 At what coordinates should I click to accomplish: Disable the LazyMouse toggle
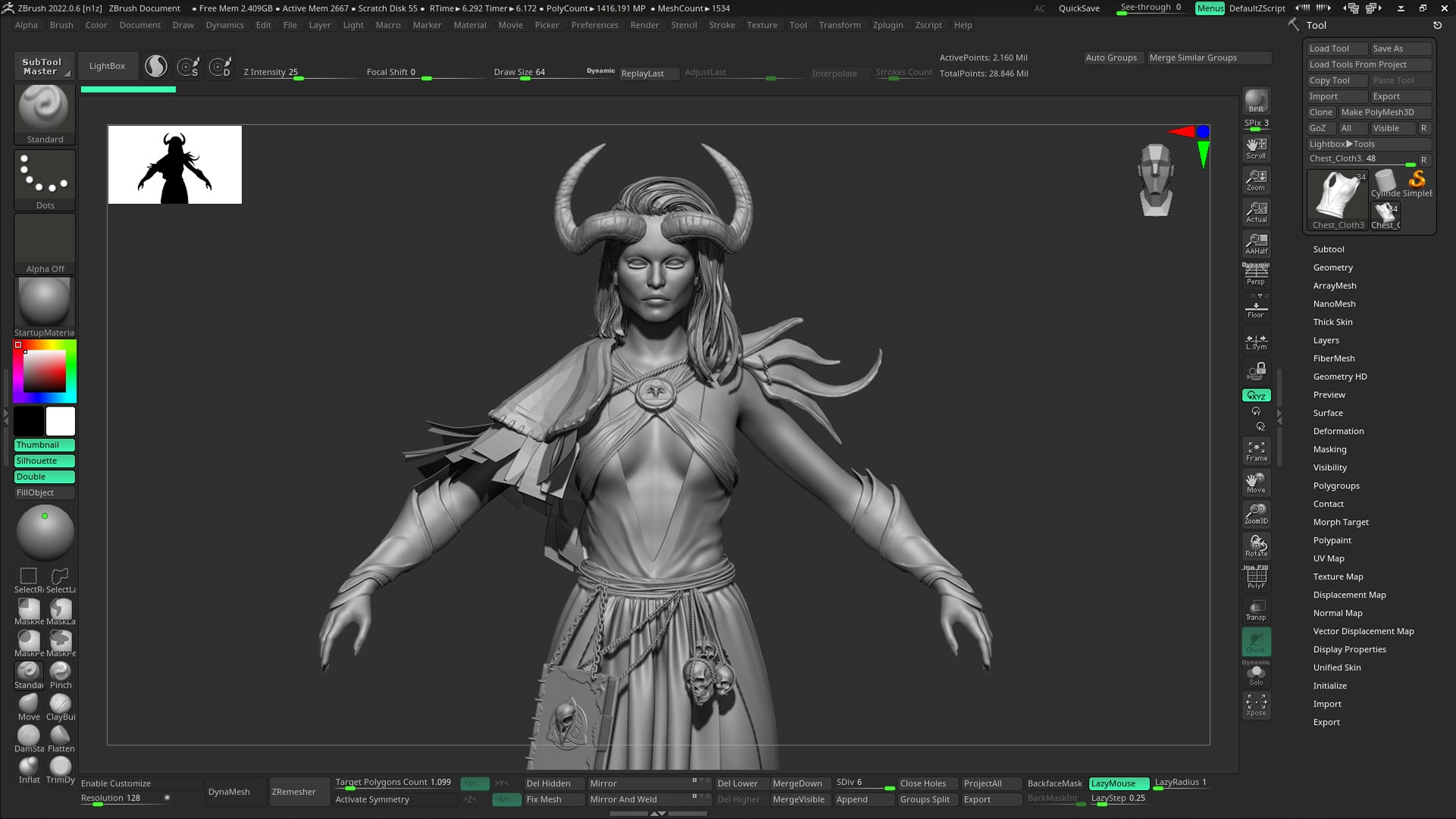click(x=1119, y=783)
